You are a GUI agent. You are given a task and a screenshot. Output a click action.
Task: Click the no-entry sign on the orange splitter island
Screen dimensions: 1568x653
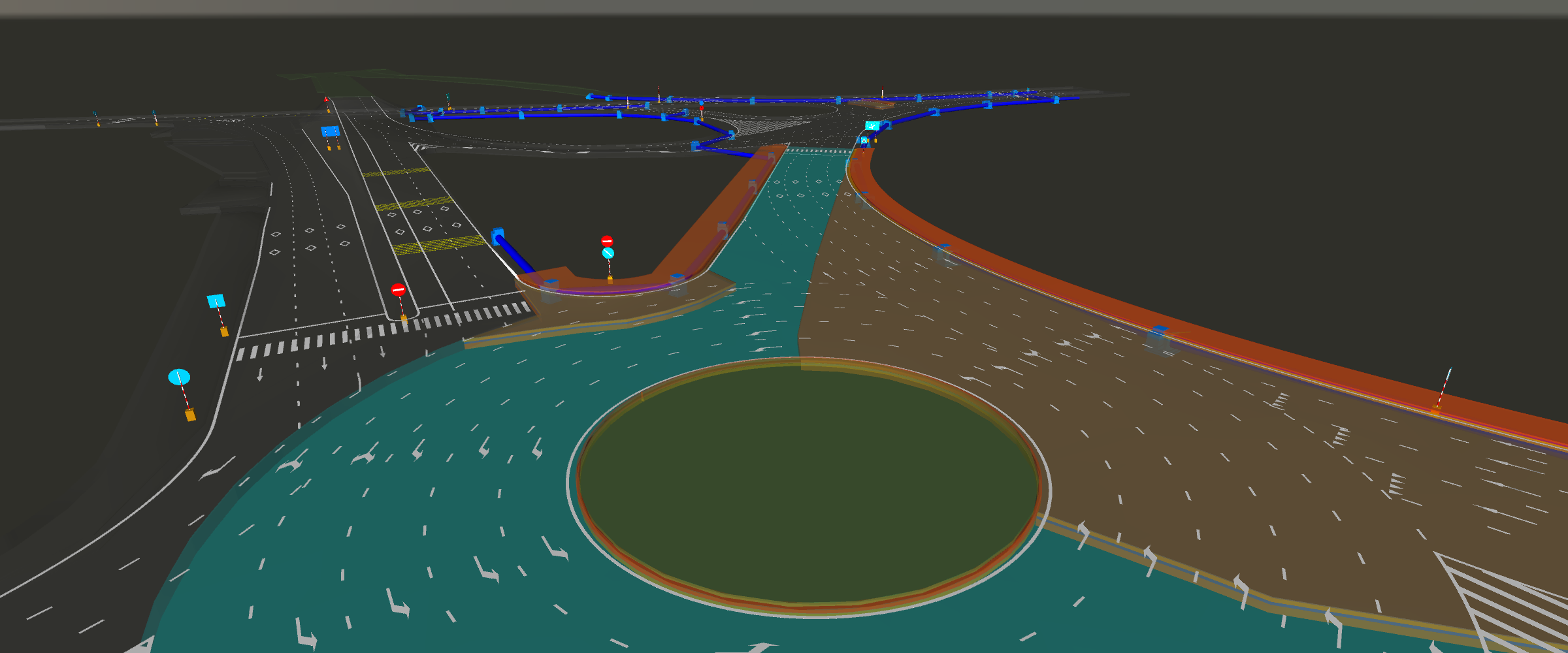607,241
